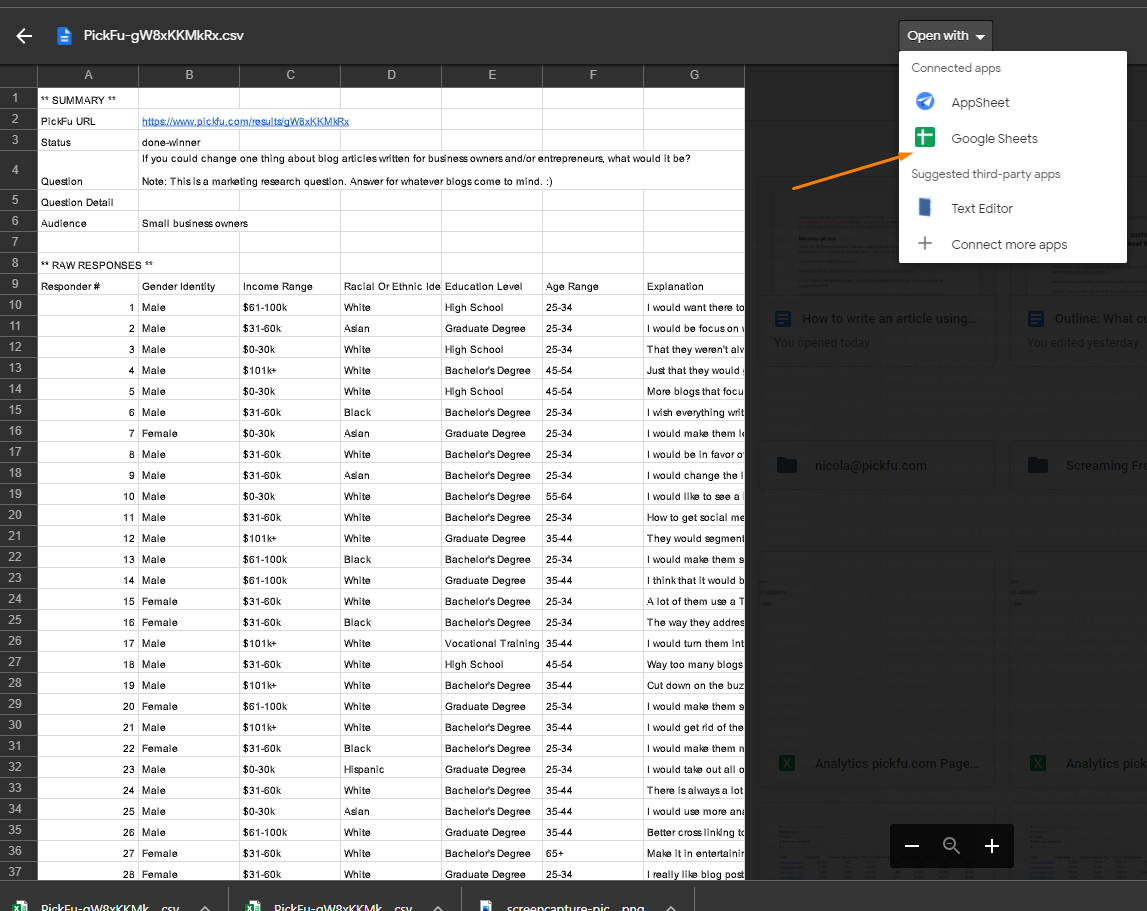The width and height of the screenshot is (1147, 911).
Task: Zoom out using the minus button
Action: click(912, 846)
